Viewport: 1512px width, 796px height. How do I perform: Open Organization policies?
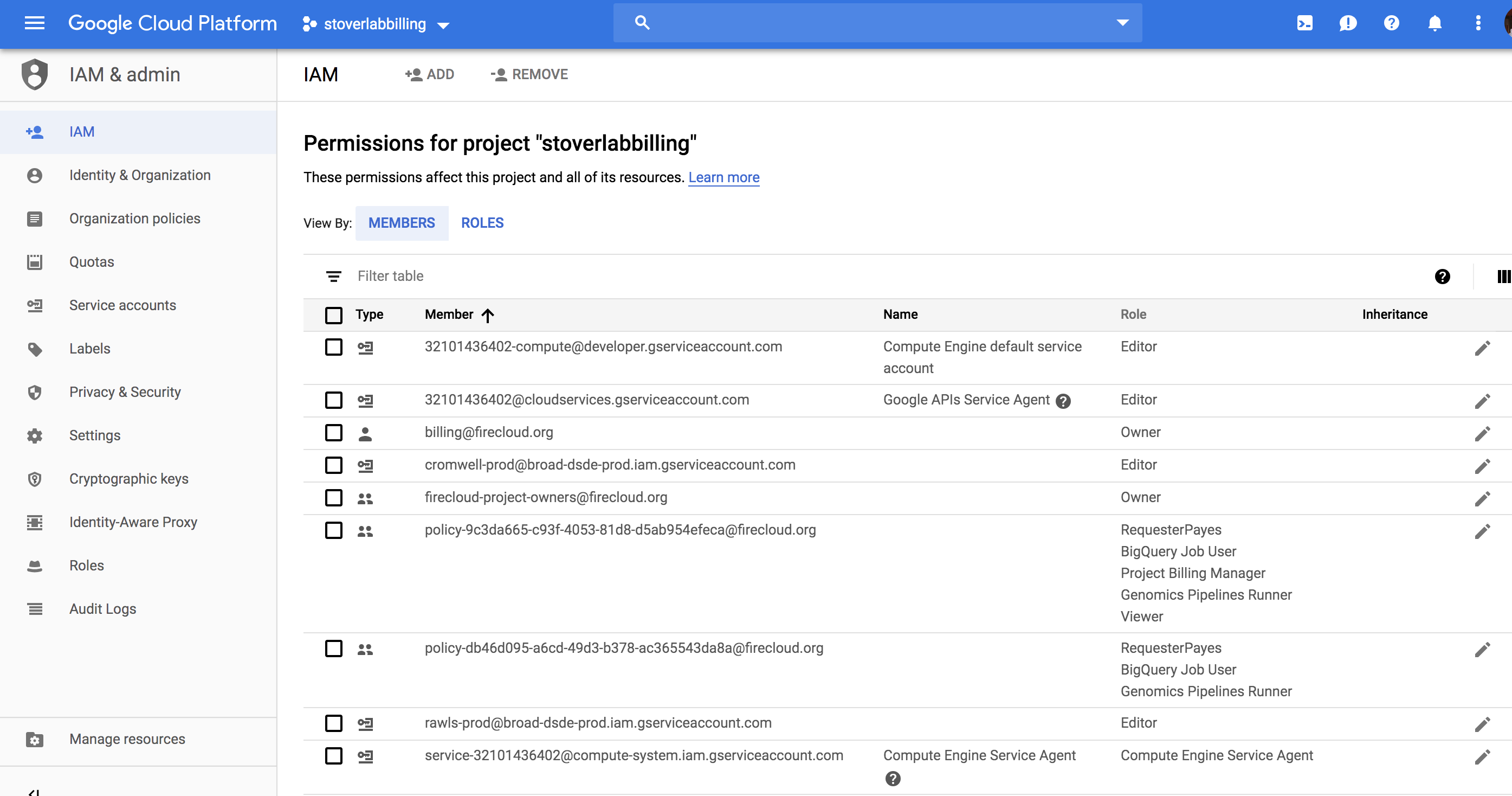(x=139, y=219)
